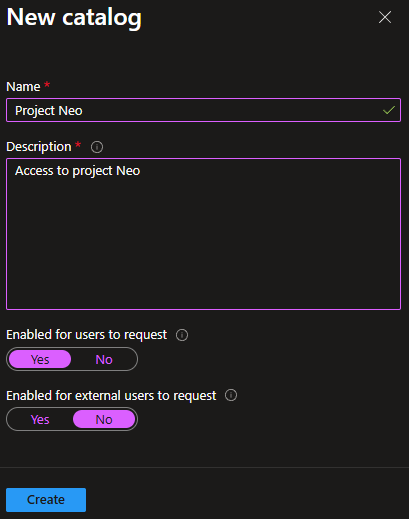
Task: Show info for Enabled for users to request
Action: coord(182,335)
